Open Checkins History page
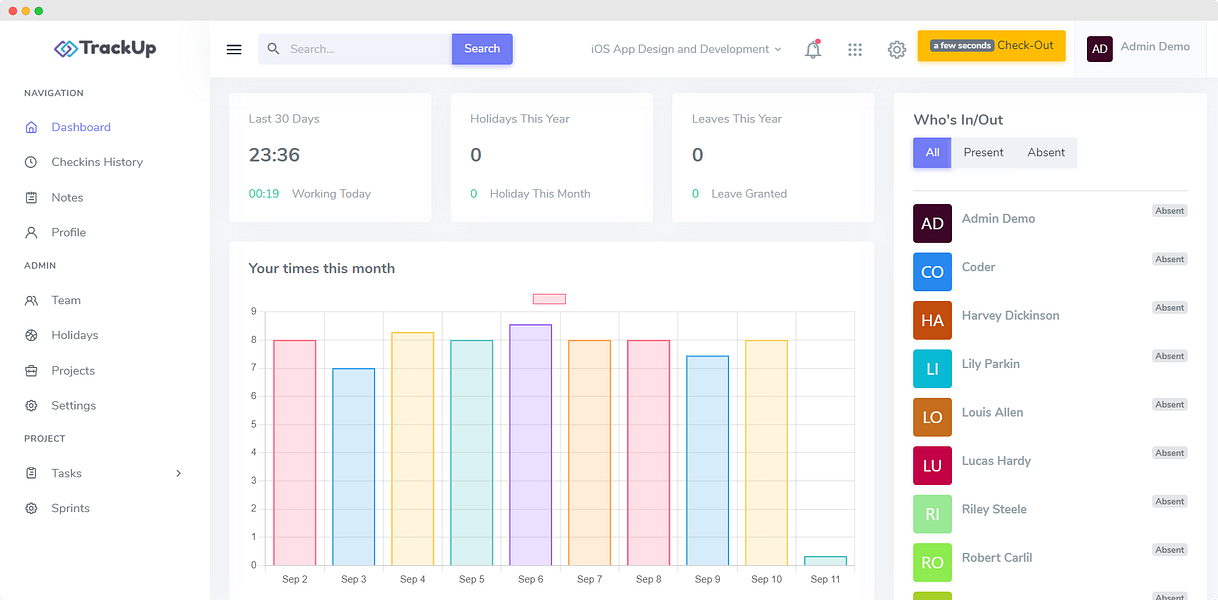Viewport: 1218px width, 600px height. click(x=97, y=162)
